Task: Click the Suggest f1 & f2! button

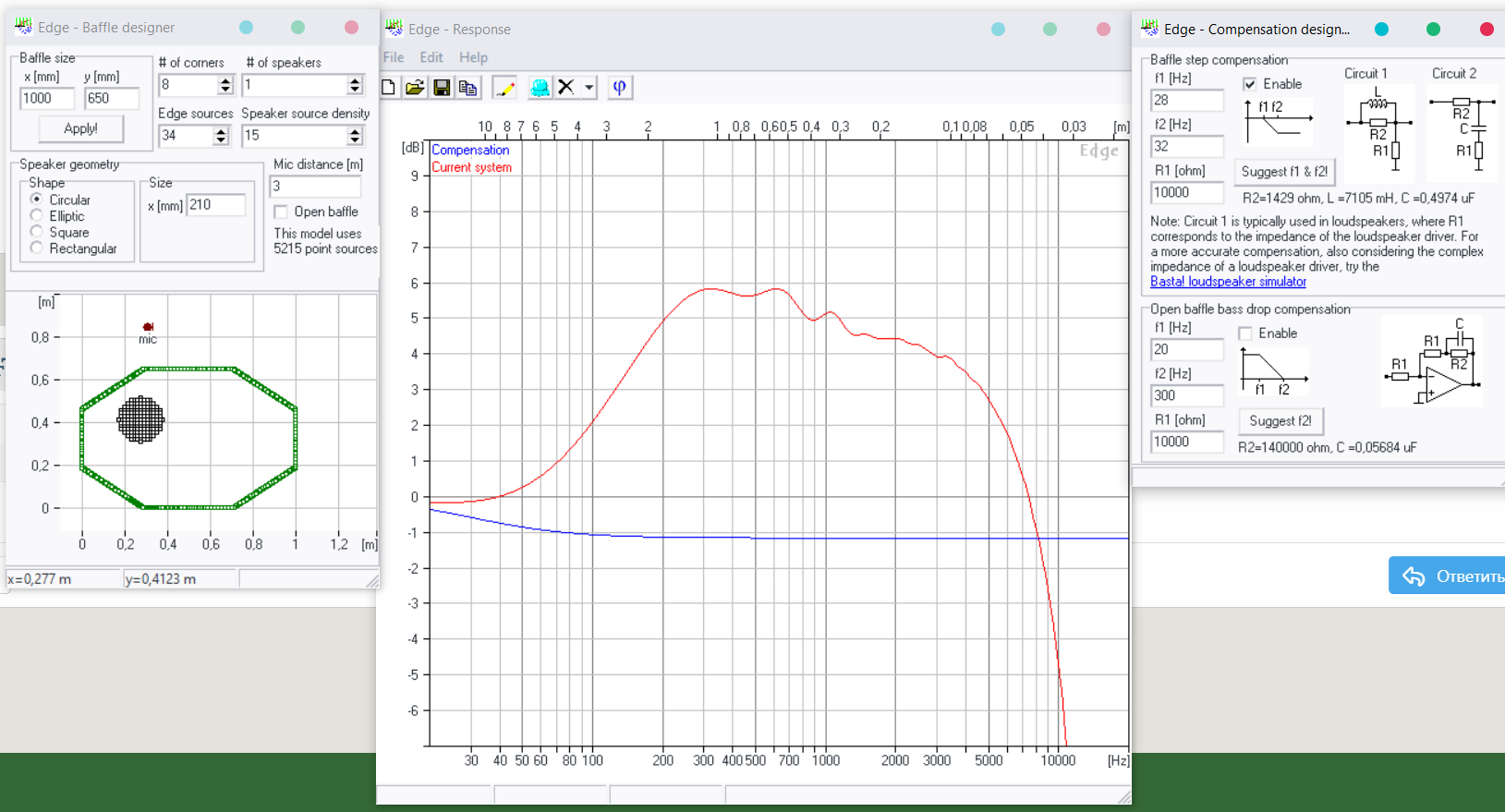Action: (x=1284, y=172)
